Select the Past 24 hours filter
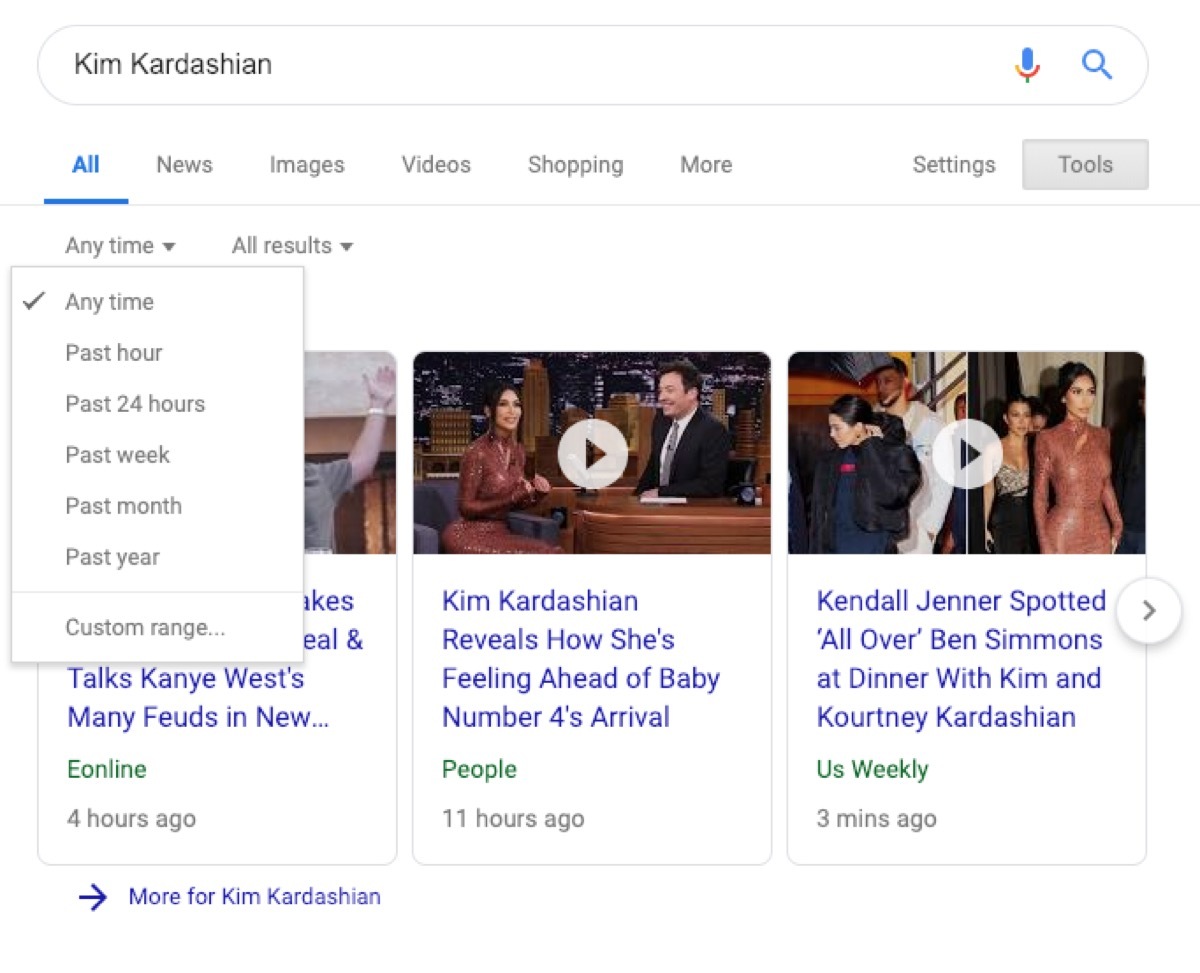Viewport: 1200px width, 973px height. (x=134, y=404)
